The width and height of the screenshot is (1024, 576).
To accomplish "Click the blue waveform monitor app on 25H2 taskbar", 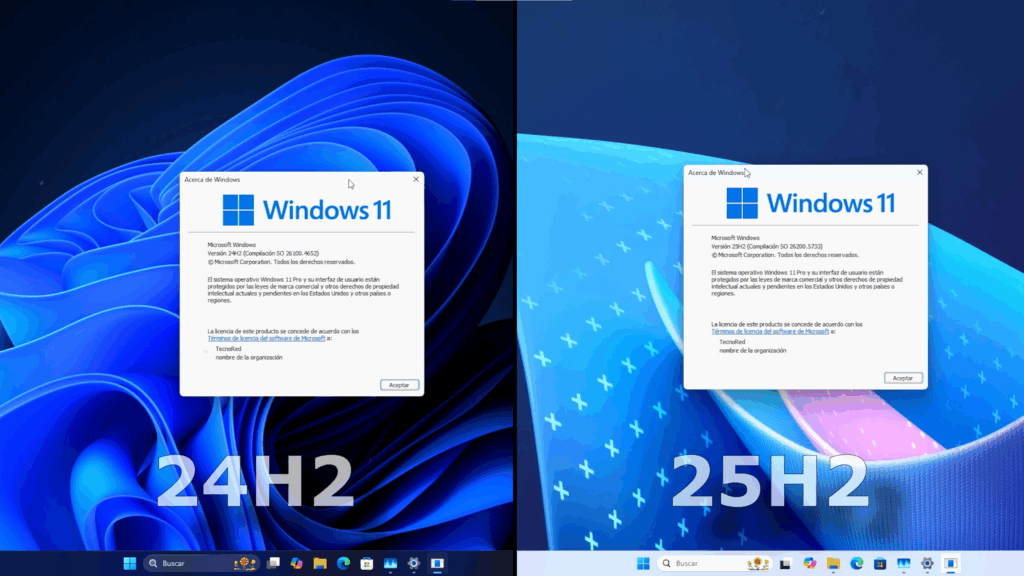I will (904, 563).
